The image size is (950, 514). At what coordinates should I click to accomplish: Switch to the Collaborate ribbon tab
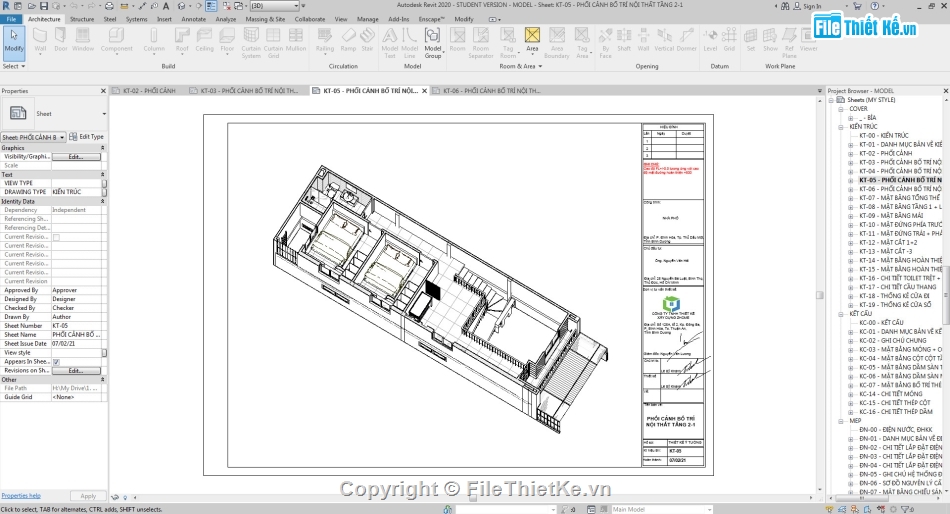tap(310, 19)
